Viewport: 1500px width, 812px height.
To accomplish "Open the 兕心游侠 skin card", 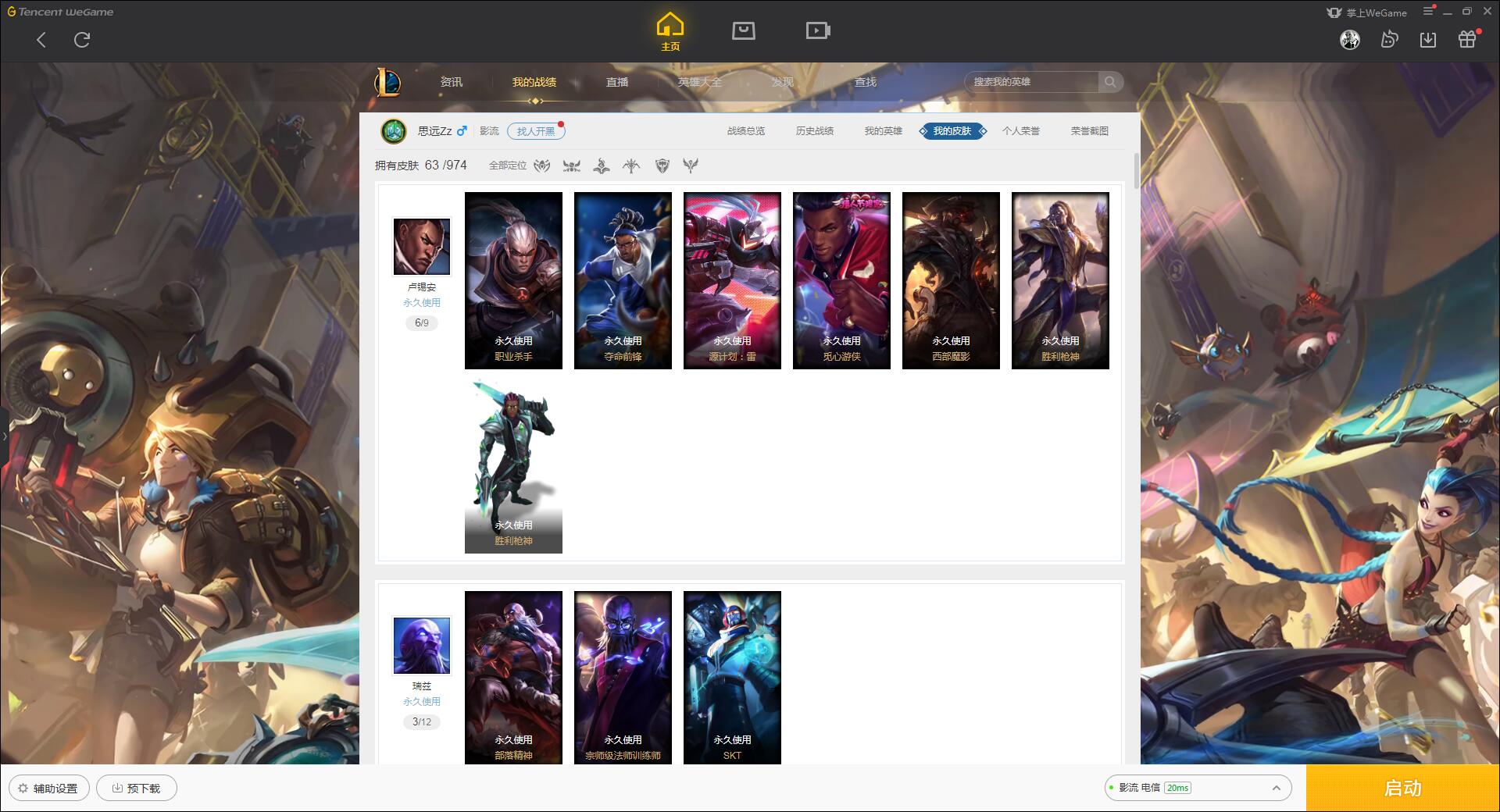I will click(x=841, y=280).
